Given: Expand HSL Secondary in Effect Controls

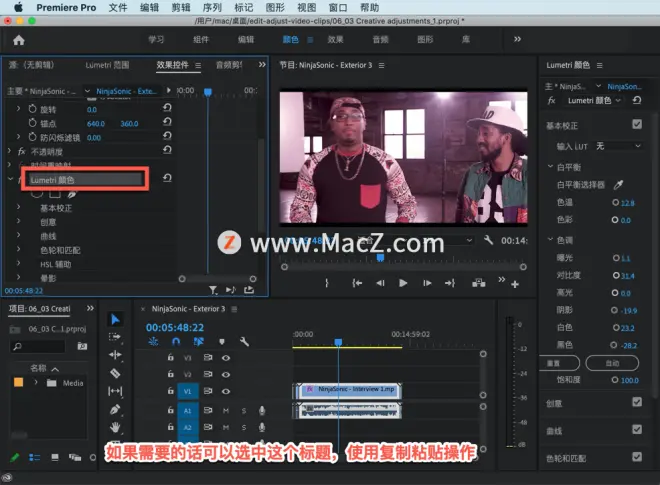Looking at the screenshot, I should coord(19,264).
